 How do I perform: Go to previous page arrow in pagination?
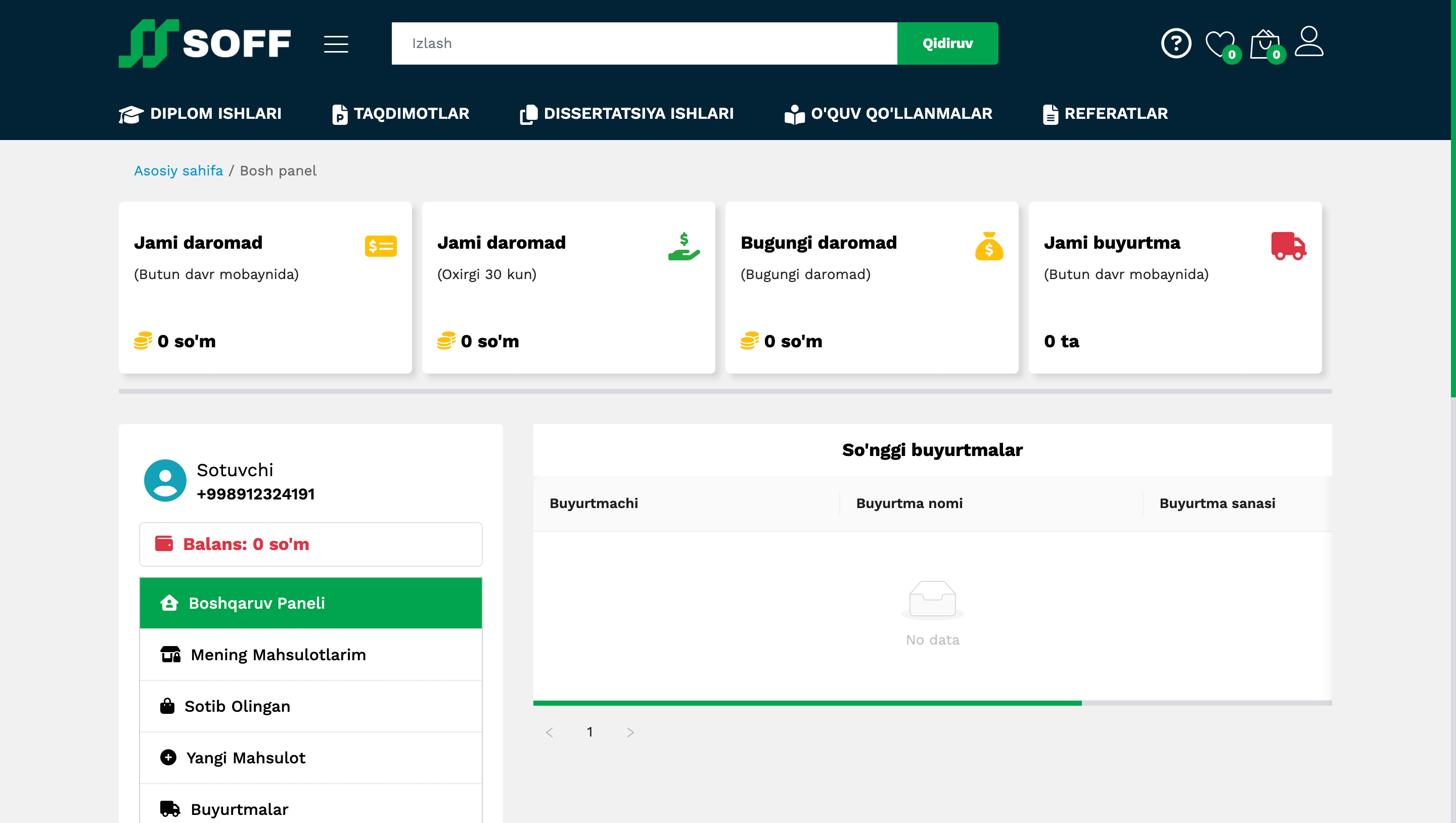tap(550, 733)
